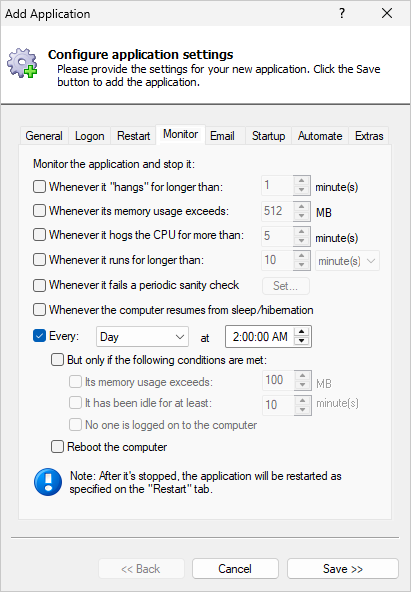
Task: Increase the scheduled time with up arrow
Action: (302, 332)
